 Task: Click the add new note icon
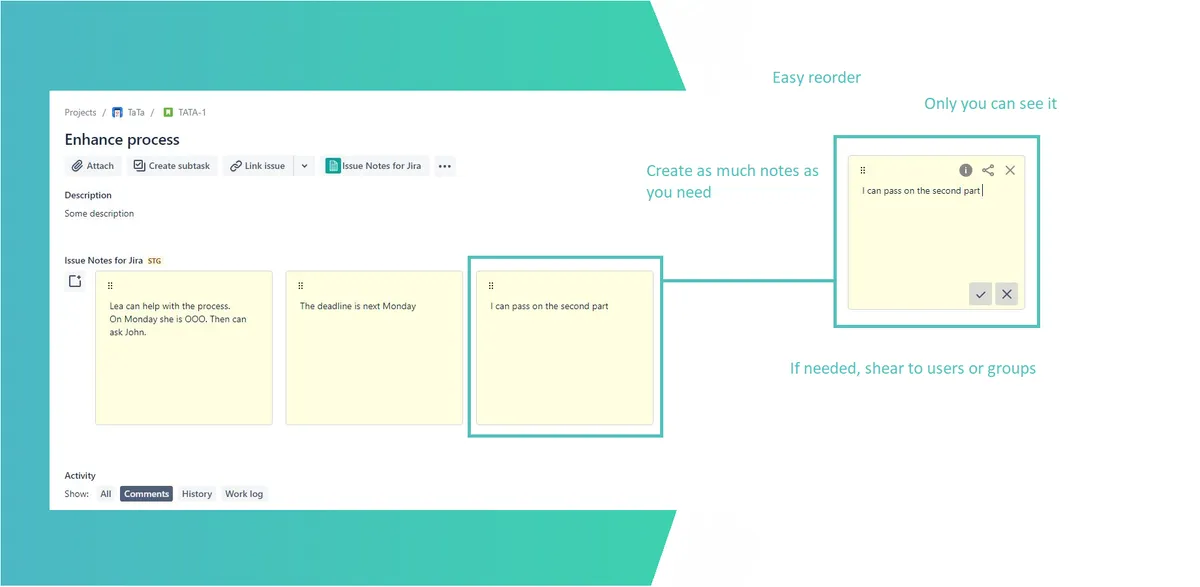75,282
